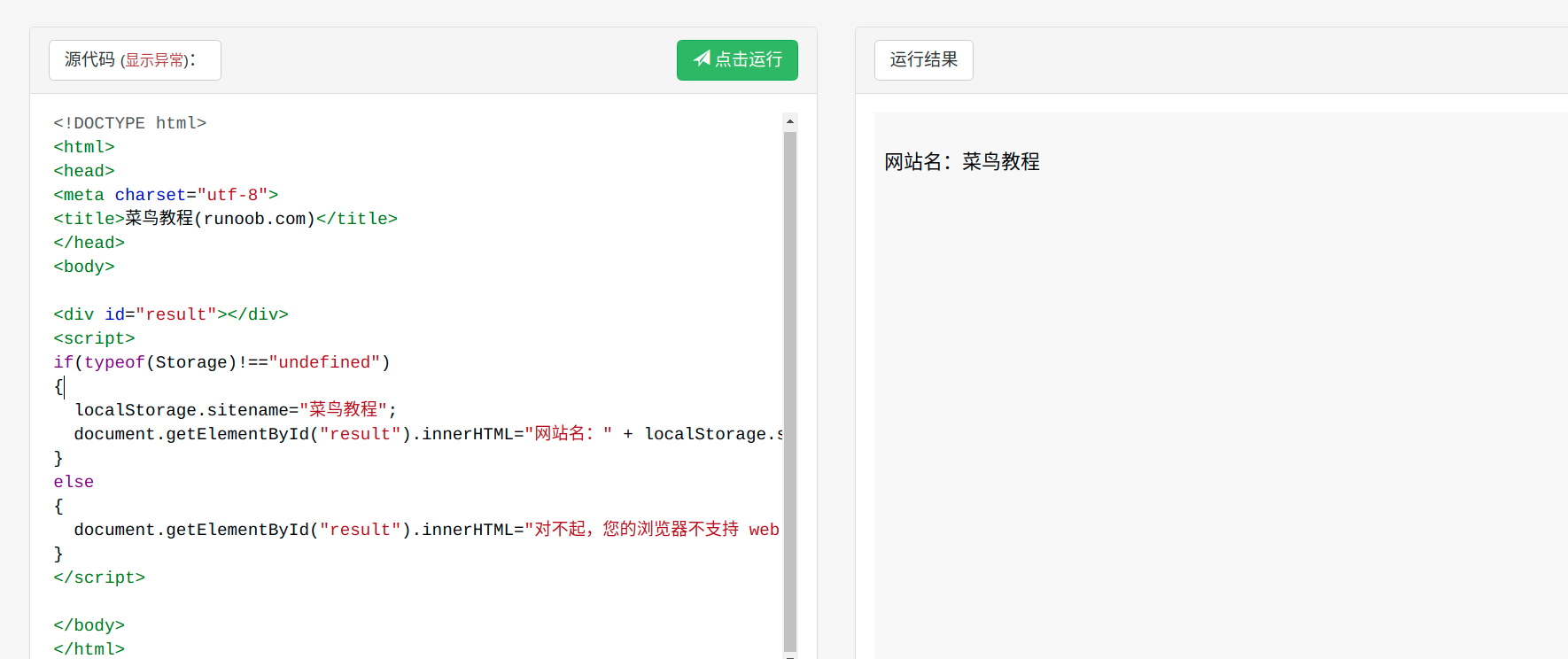Click the innerHTML="网站名：" code line
The height and width of the screenshot is (659, 1568).
click(x=429, y=434)
